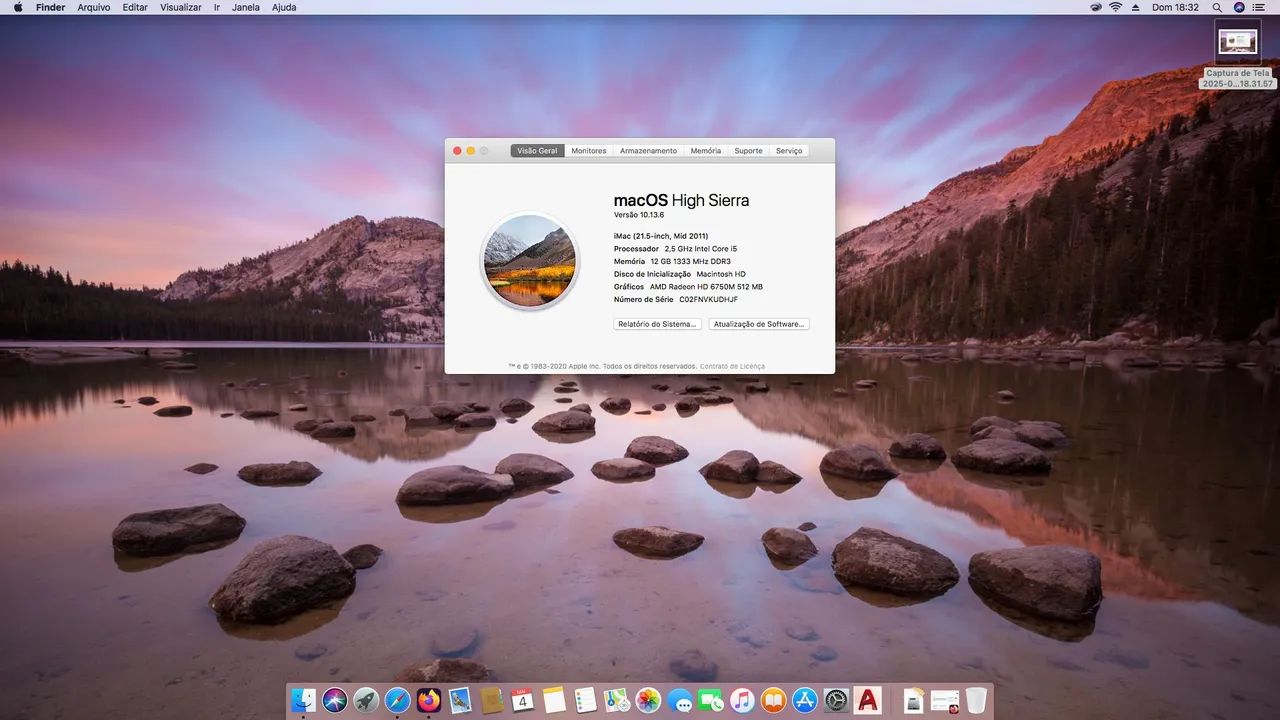The image size is (1280, 720).
Task: Launch Safari from the Dock
Action: (397, 700)
